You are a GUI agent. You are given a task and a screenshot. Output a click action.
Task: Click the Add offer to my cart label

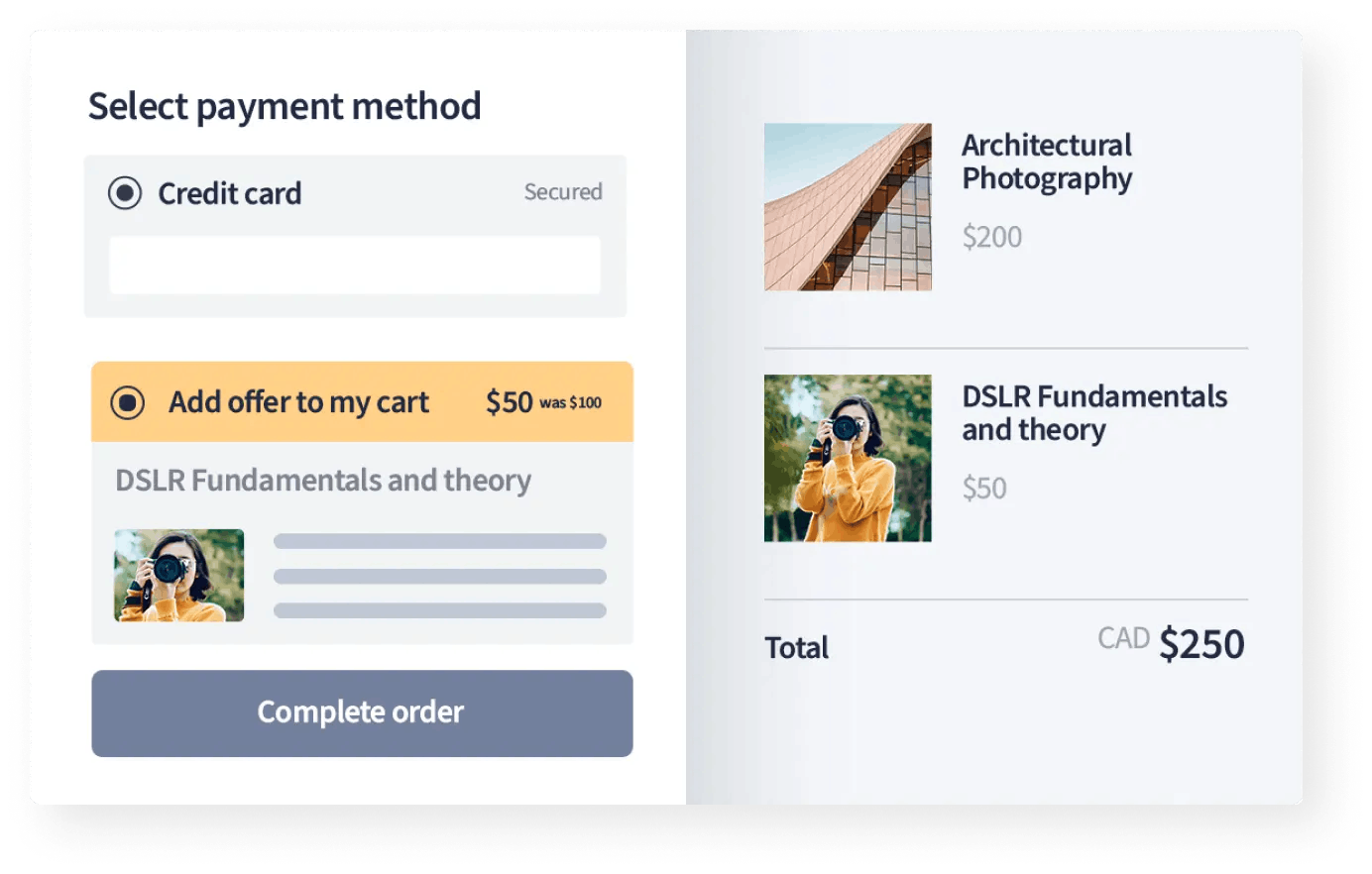pyautogui.click(x=298, y=402)
